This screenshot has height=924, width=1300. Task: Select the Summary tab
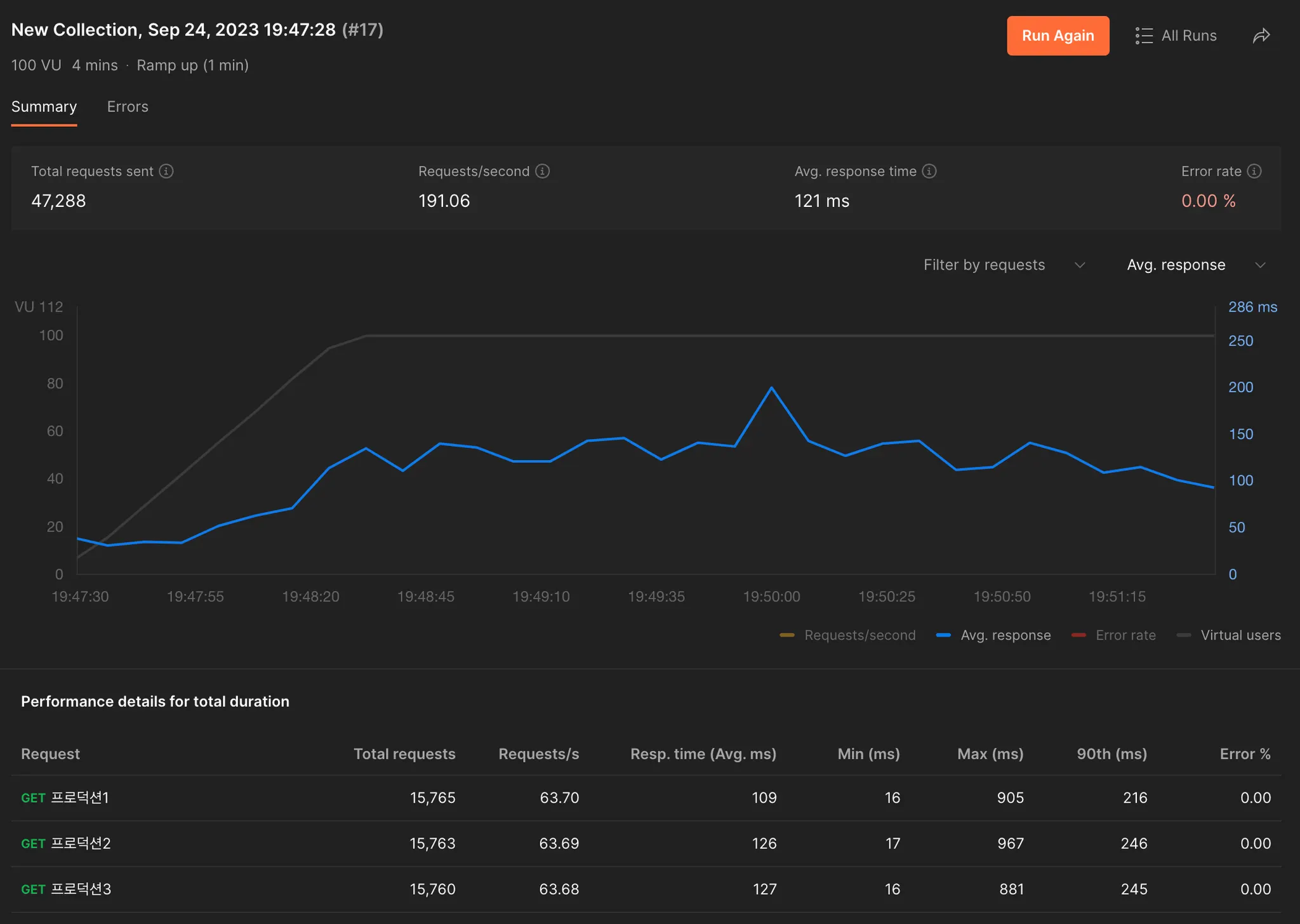pos(44,107)
